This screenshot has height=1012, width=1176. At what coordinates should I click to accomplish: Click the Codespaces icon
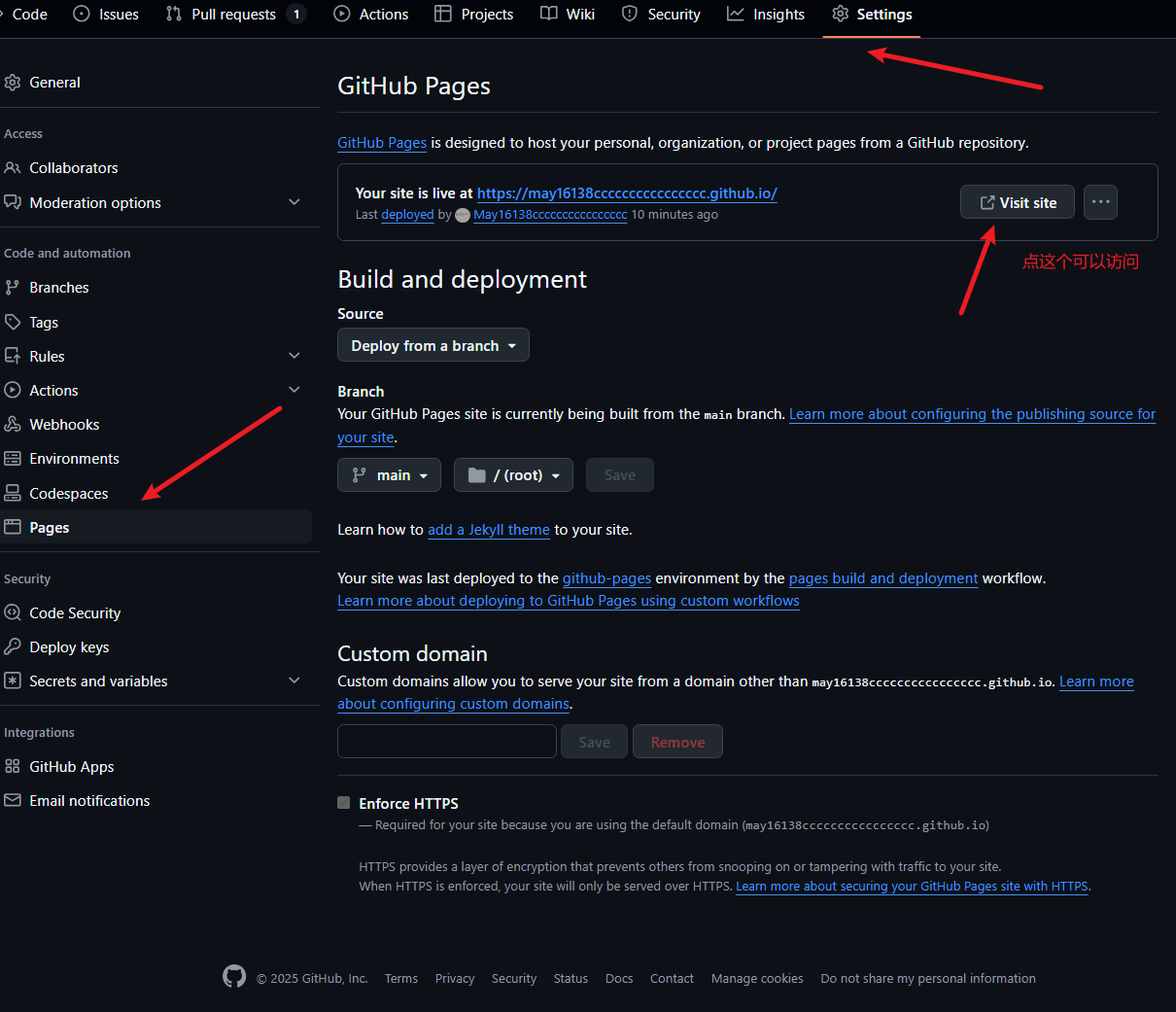[13, 493]
